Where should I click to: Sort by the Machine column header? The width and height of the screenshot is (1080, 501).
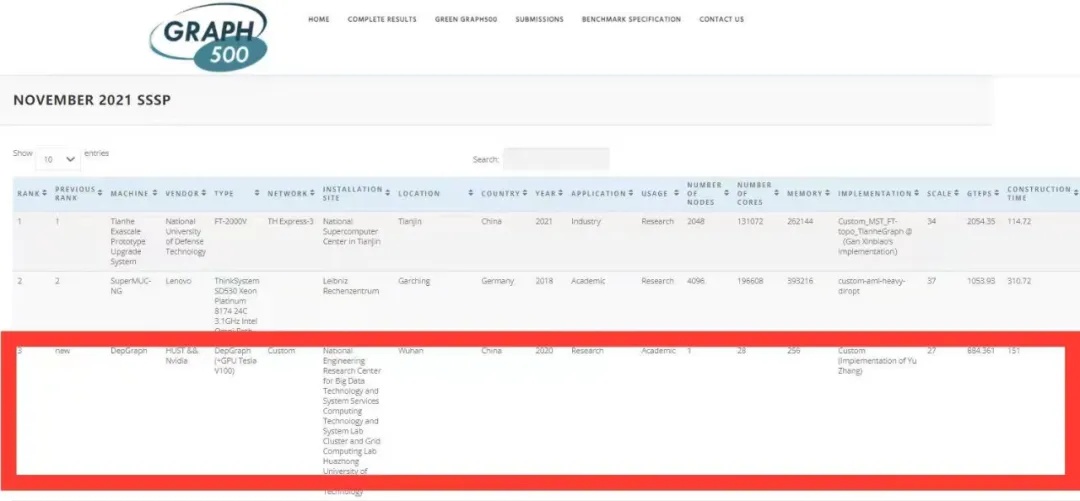(x=130, y=193)
